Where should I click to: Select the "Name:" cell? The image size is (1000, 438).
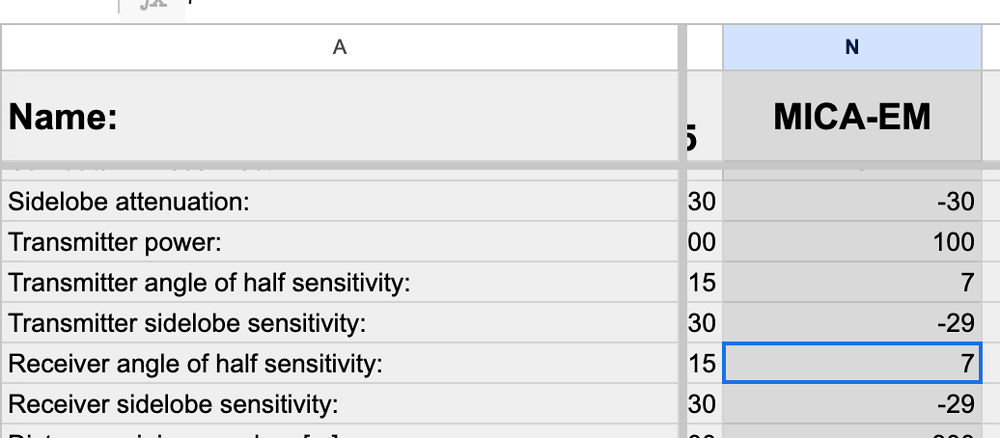pos(339,116)
